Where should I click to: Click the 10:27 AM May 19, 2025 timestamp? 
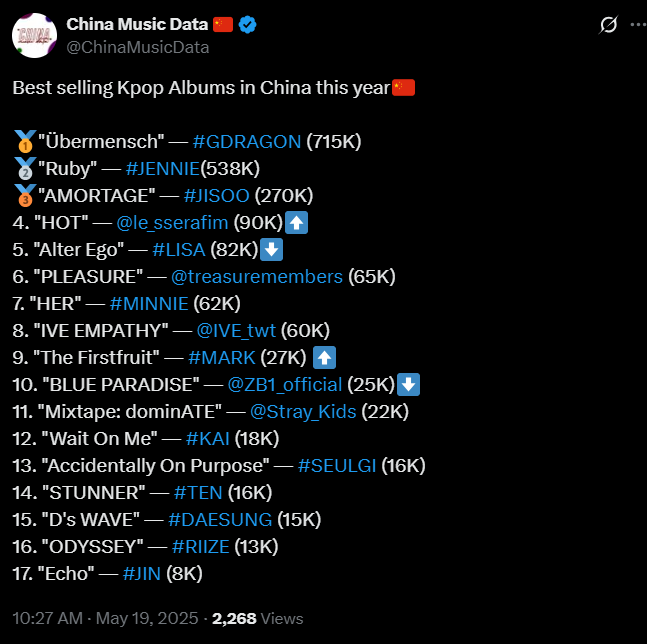point(105,618)
